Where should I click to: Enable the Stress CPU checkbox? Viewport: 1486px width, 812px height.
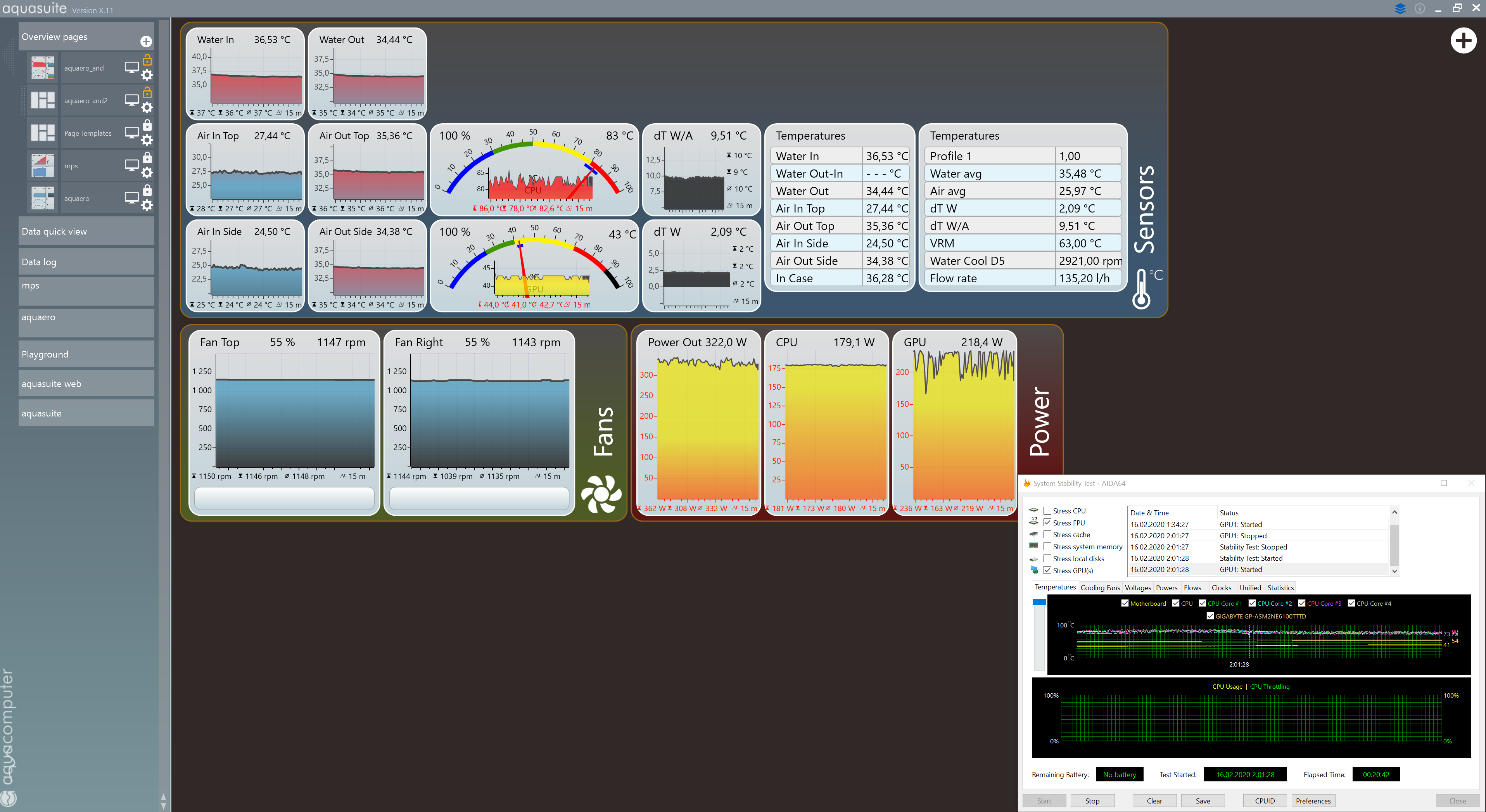(x=1047, y=511)
